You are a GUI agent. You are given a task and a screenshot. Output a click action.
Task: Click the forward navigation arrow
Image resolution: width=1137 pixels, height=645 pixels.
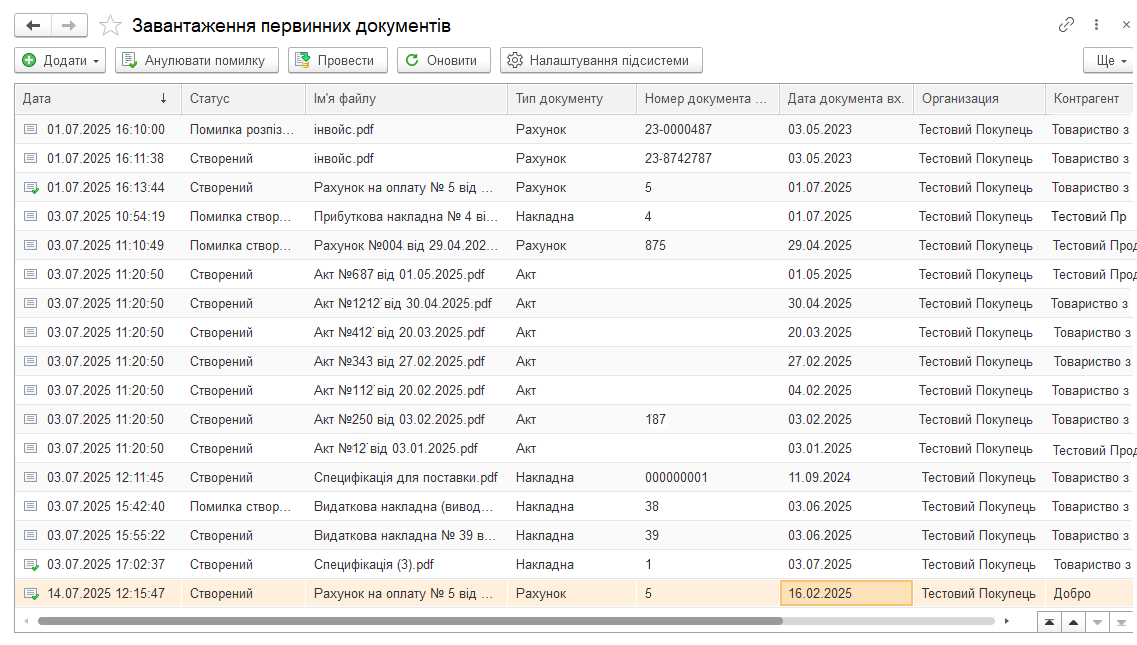tap(68, 25)
